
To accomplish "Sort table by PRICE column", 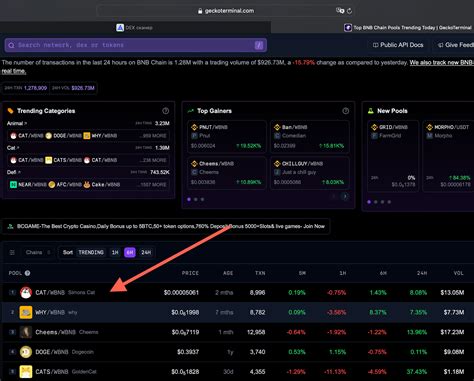I will (x=190, y=273).
